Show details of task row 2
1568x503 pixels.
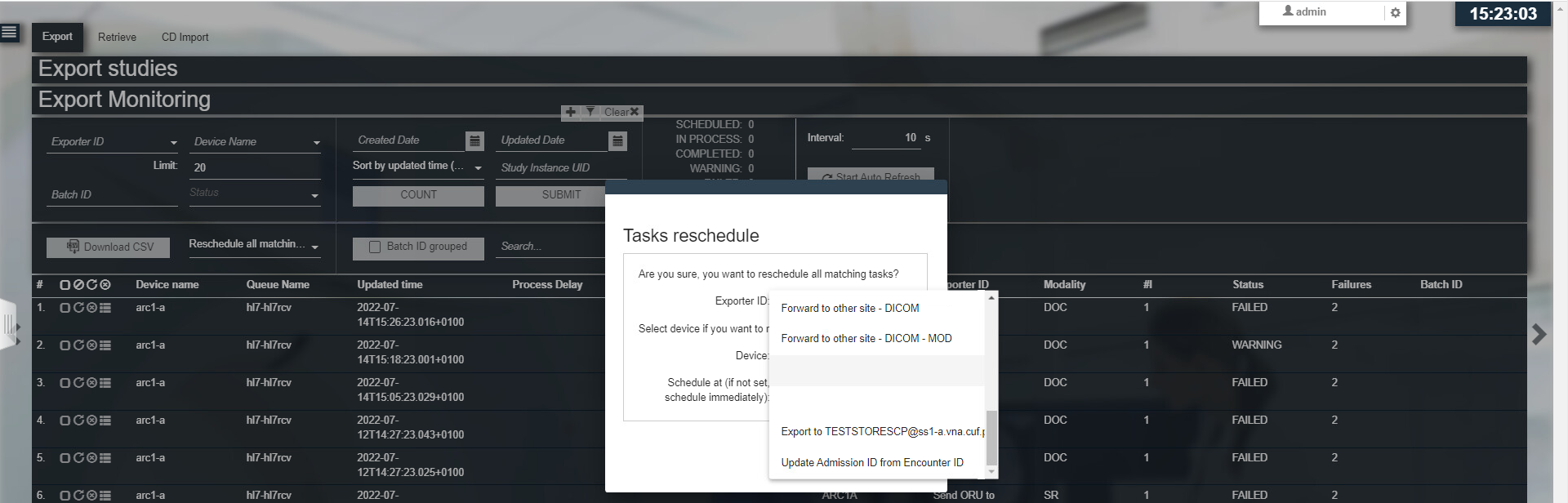click(105, 345)
